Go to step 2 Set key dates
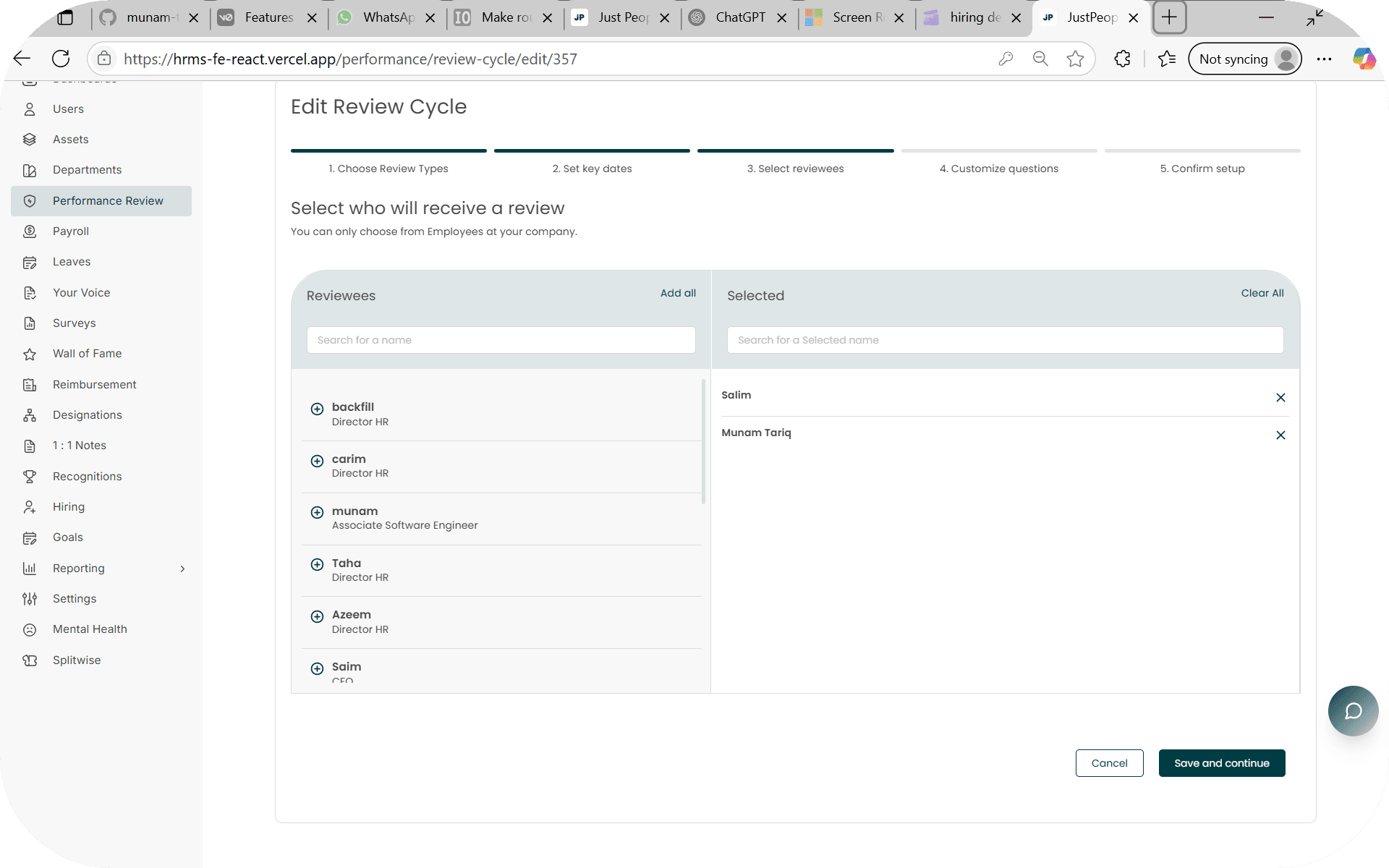Screen dimensions: 1389x868 (x=592, y=169)
